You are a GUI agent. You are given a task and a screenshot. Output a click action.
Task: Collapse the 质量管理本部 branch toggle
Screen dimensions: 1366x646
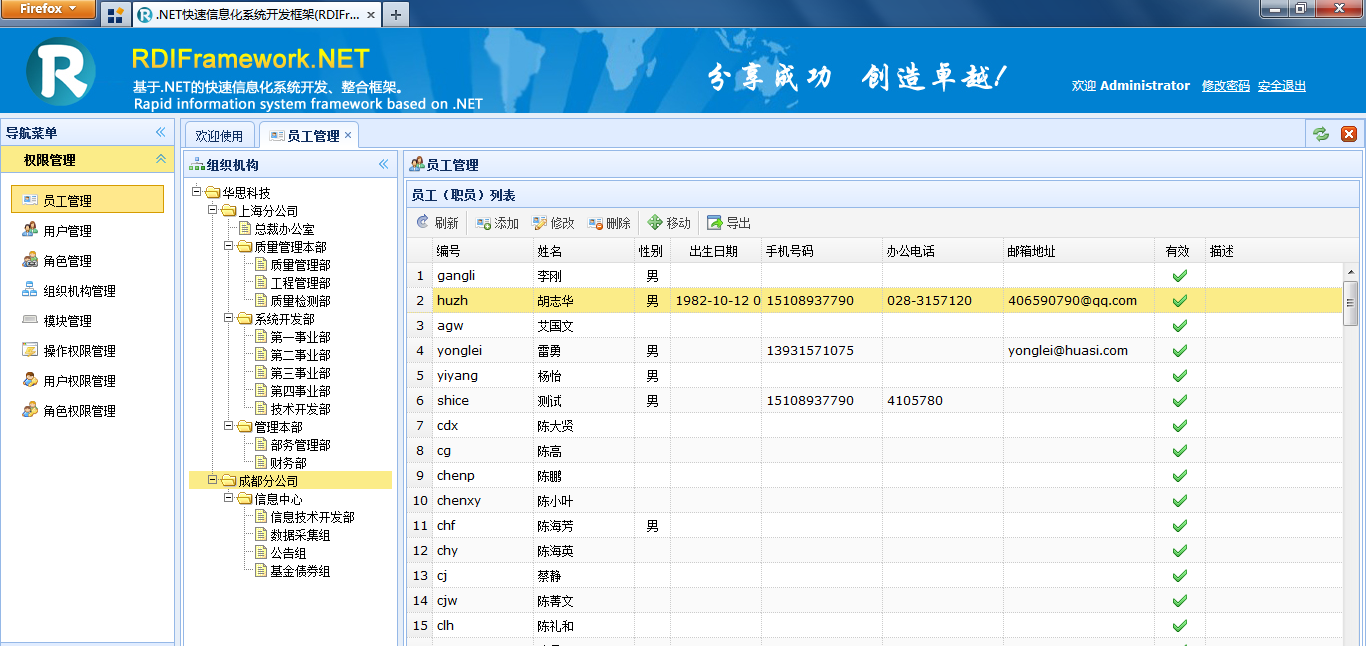point(228,246)
